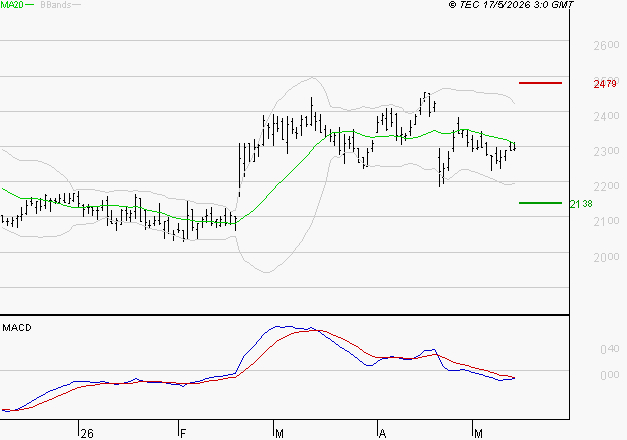627x440 pixels.
Task: Click the last M month marker (May)
Action: (478, 434)
